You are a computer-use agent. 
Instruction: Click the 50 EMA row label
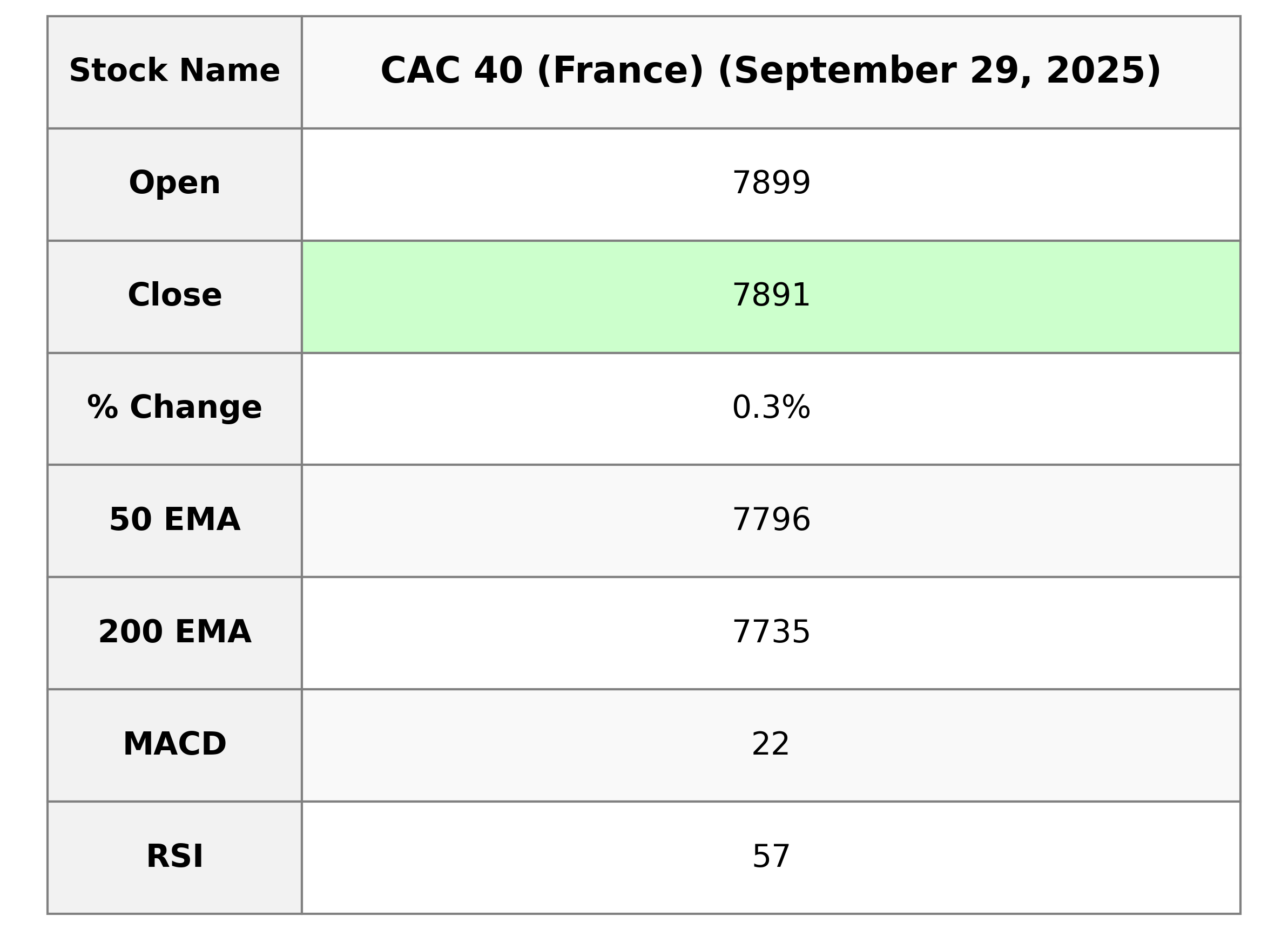click(x=174, y=520)
